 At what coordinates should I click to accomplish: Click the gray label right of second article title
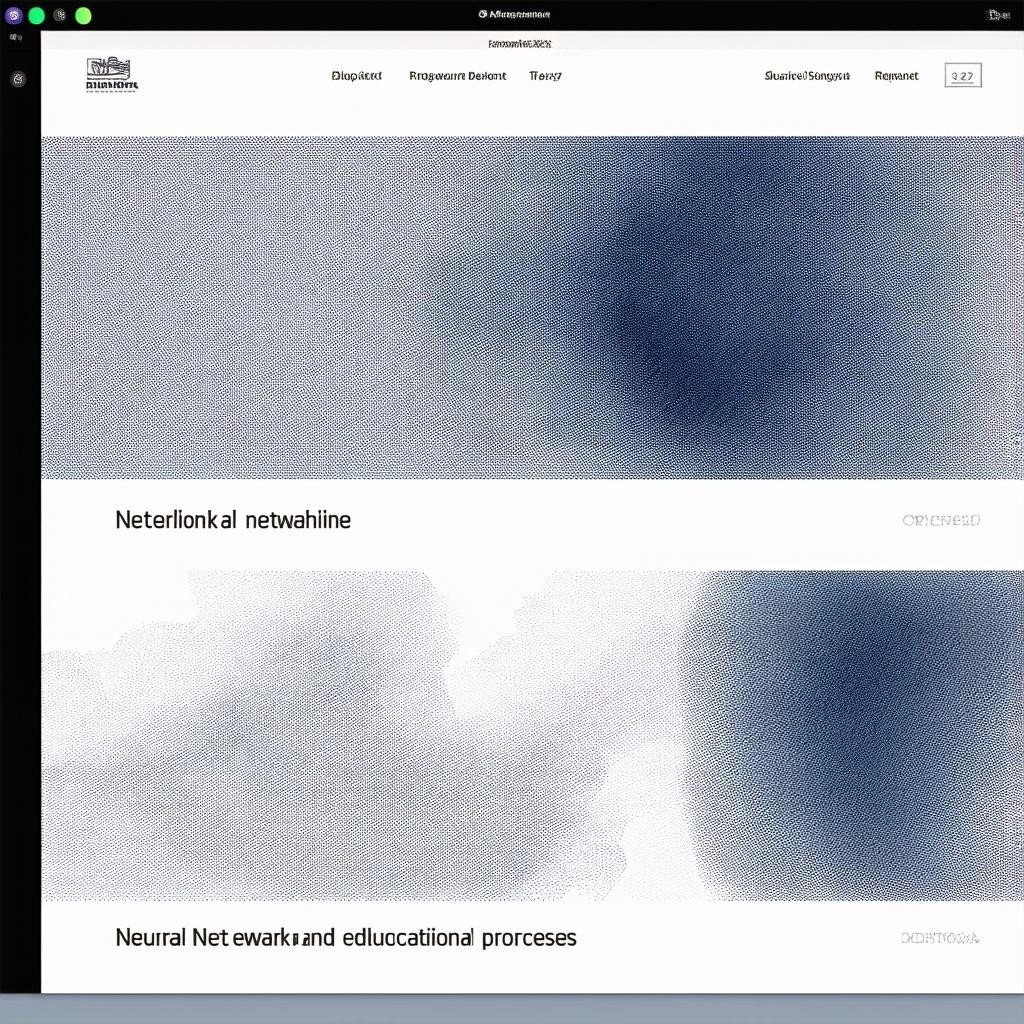[939, 938]
